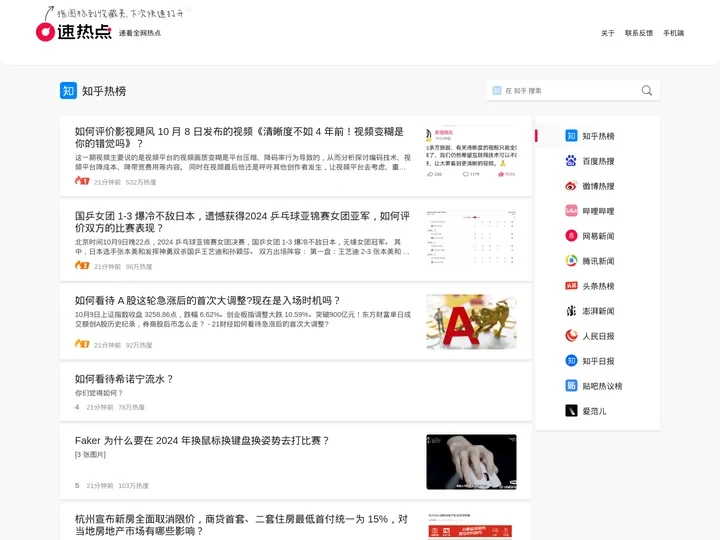Screen dimensions: 720x540
Task: Click the 北京时间10月9日 article summary
Action: pyautogui.click(x=242, y=247)
